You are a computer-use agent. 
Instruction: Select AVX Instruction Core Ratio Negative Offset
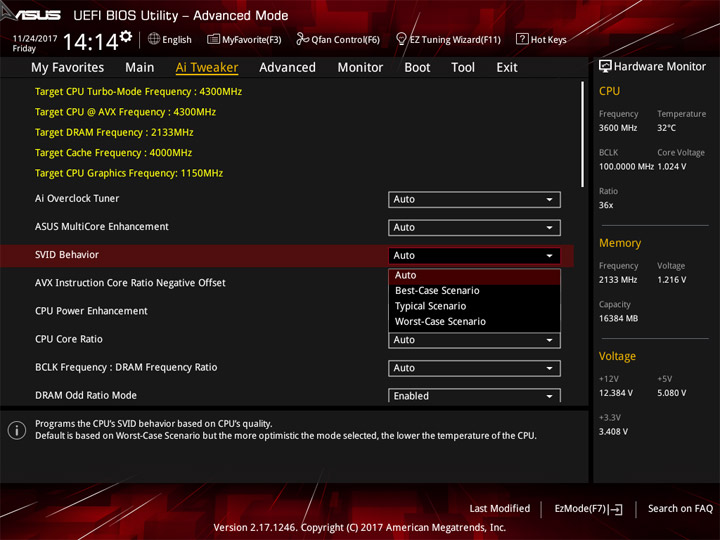click(130, 283)
